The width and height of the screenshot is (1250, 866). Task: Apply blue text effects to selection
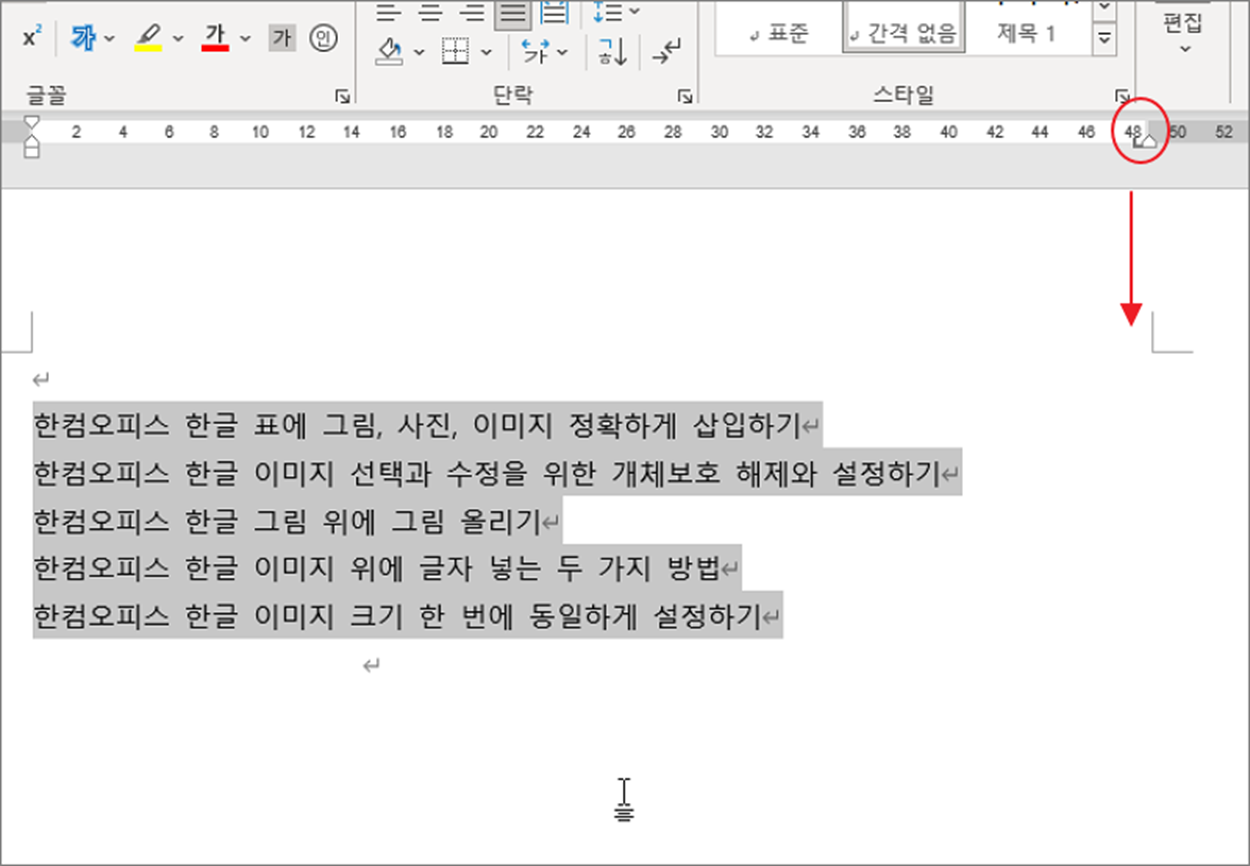pyautogui.click(x=83, y=39)
